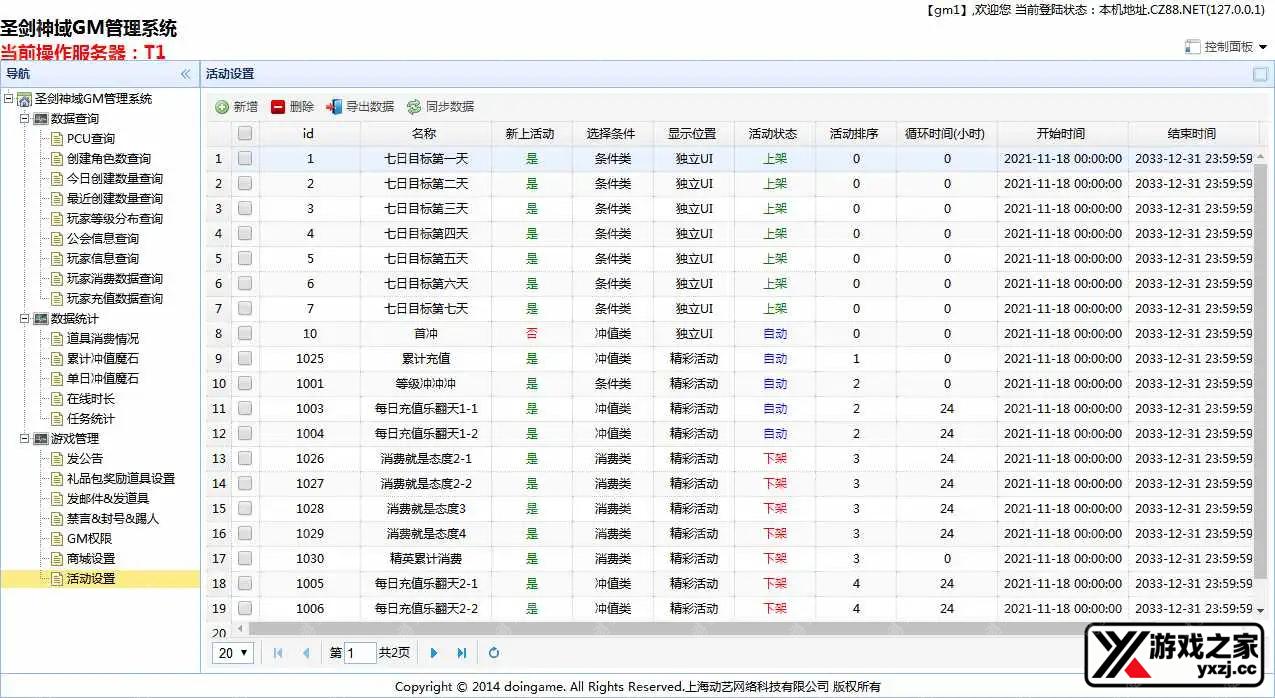The image size is (1275, 698).
Task: Open the 控制面板 dropdown menu
Action: [1226, 46]
